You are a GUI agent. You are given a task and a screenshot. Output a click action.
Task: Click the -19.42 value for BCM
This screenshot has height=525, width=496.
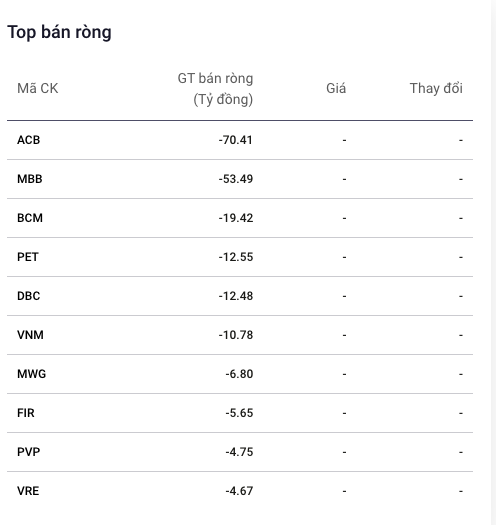click(236, 218)
